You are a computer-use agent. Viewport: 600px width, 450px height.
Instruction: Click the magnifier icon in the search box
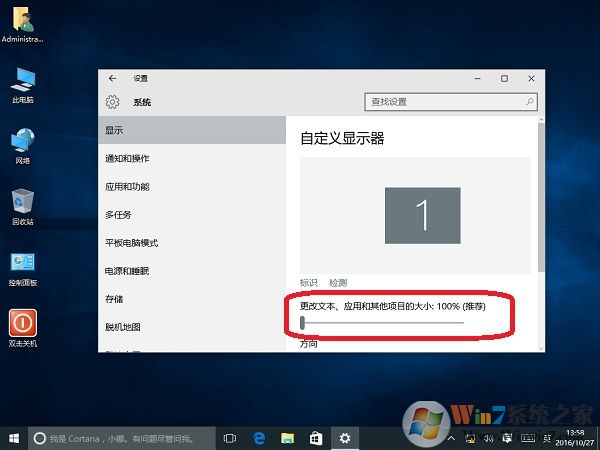530,102
